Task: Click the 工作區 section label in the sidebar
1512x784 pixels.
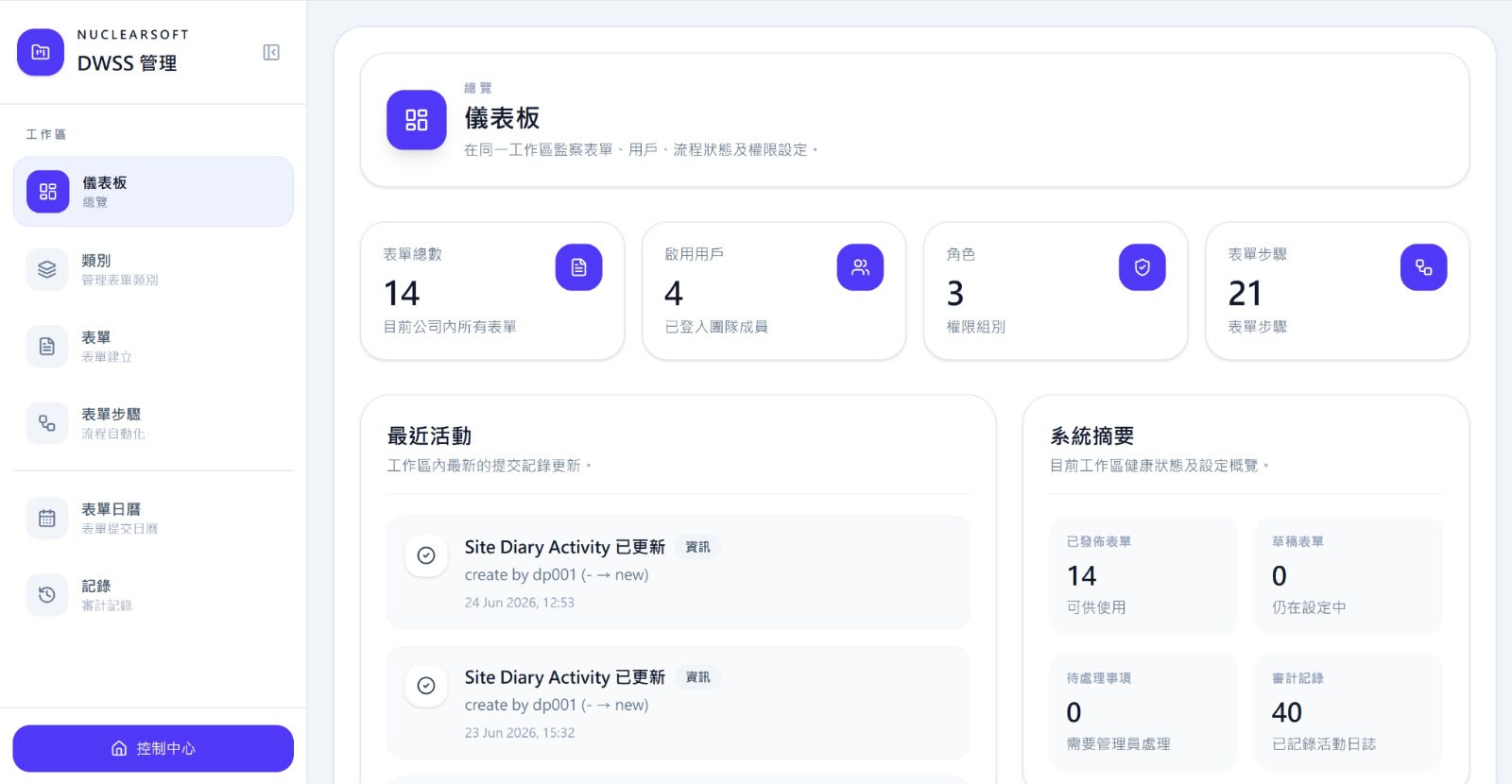Action: coord(46,134)
